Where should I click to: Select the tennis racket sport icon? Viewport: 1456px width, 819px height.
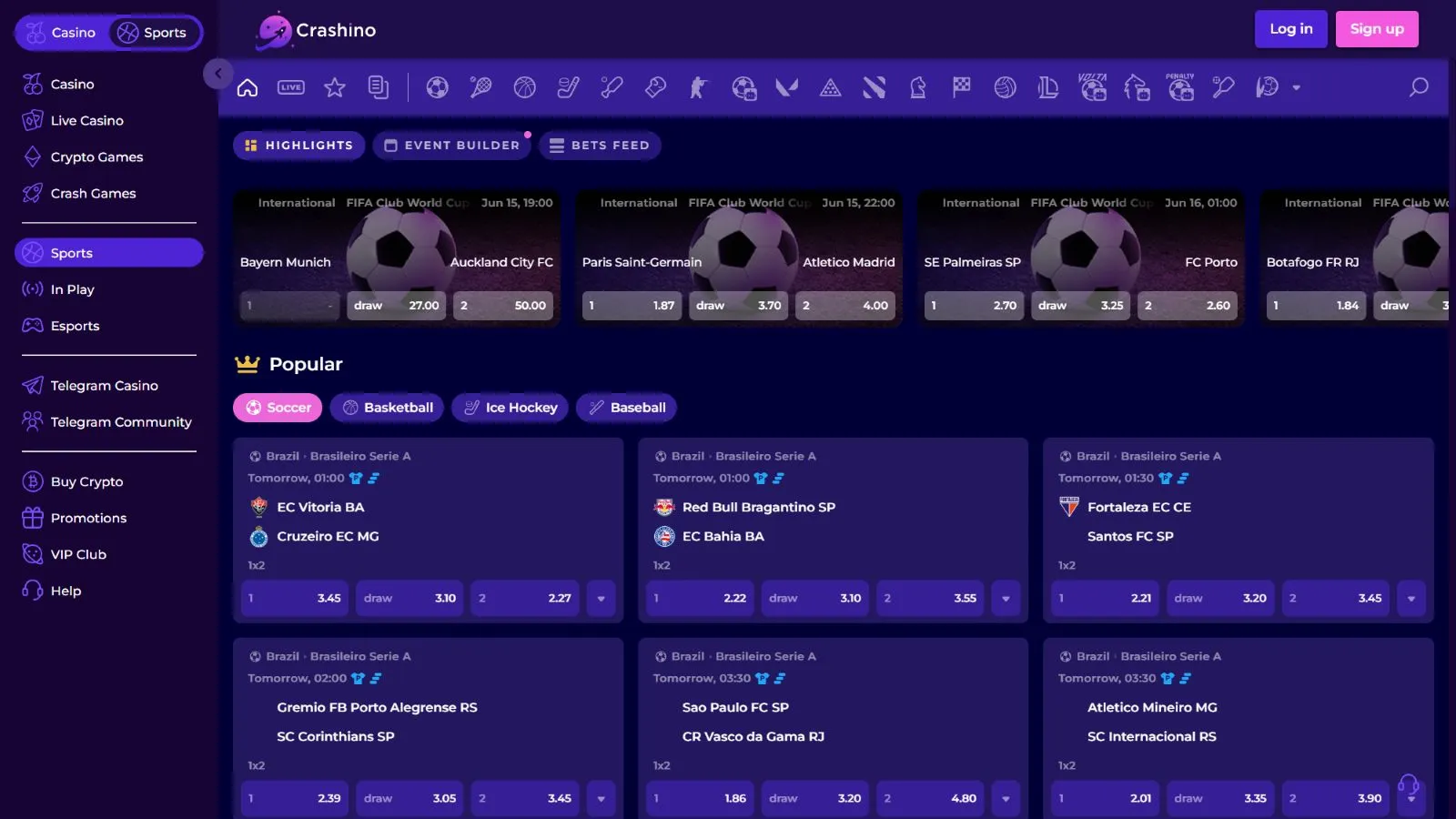[x=481, y=87]
